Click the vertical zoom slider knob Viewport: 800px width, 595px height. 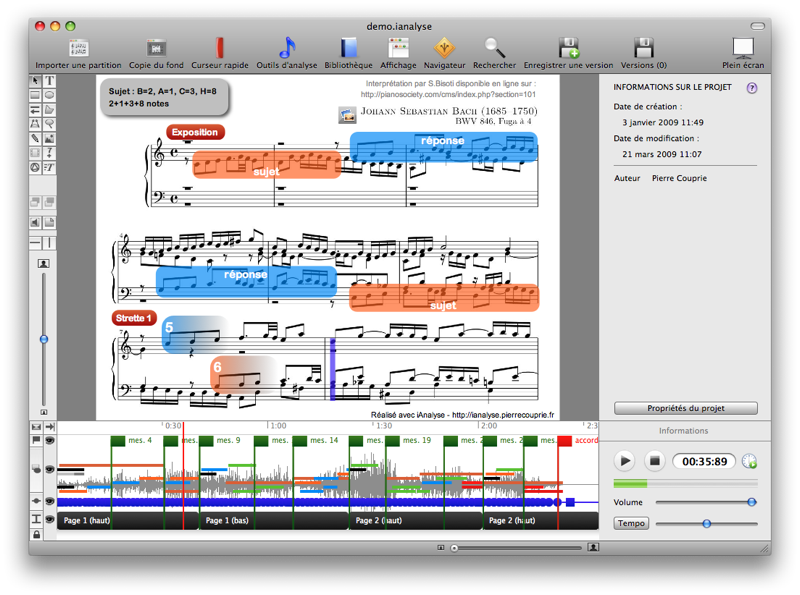tap(44, 339)
